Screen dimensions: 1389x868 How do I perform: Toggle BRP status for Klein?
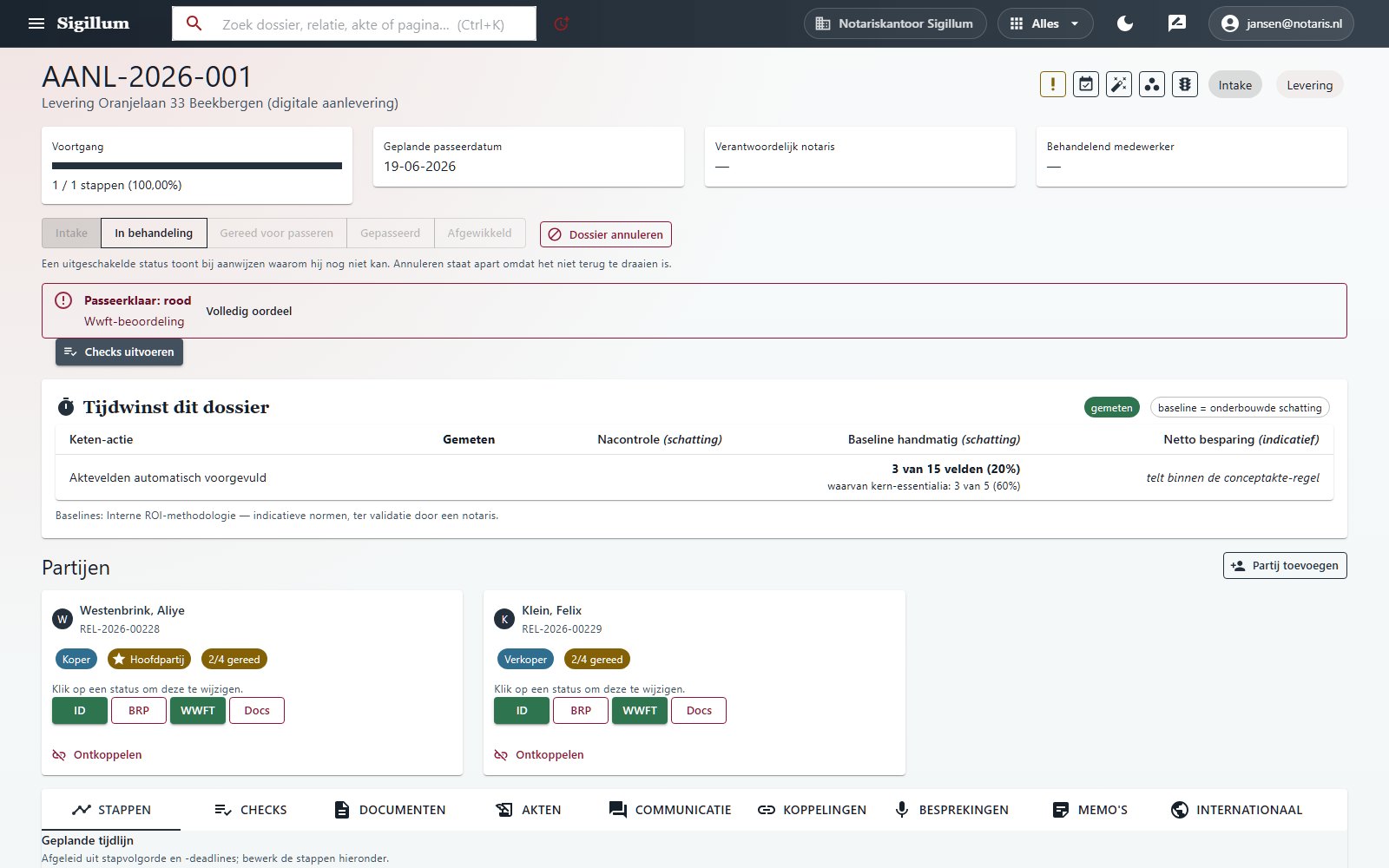[x=581, y=710]
